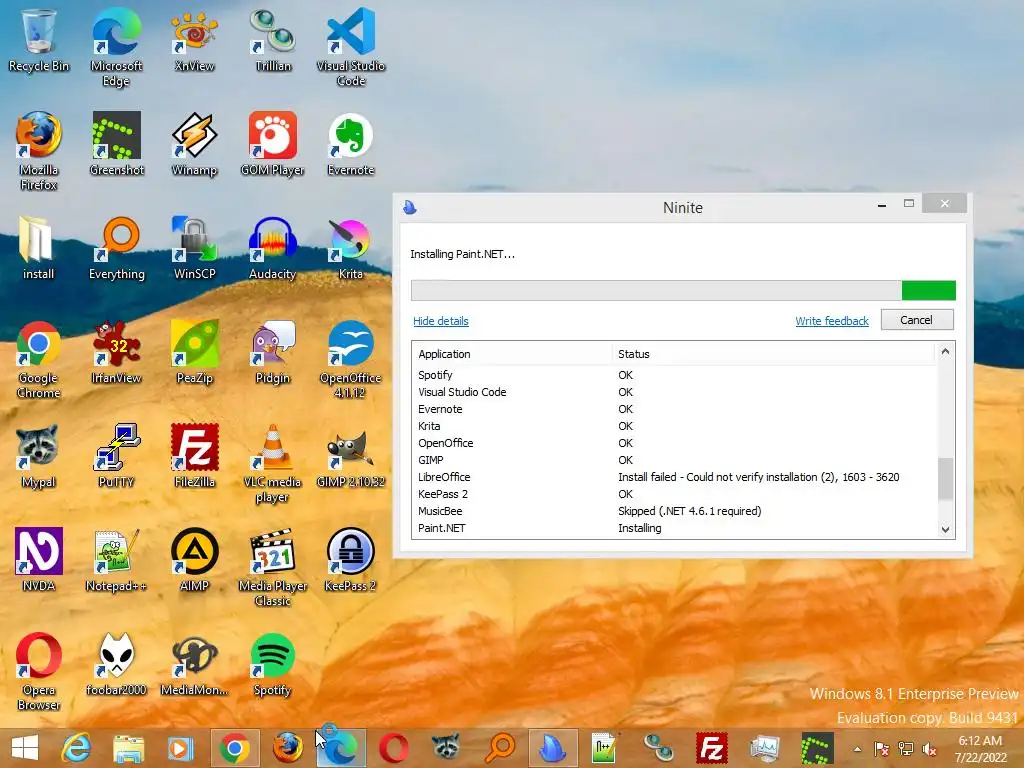1024x768 pixels.
Task: Select the Evernote desktop shortcut
Action: pos(351,144)
